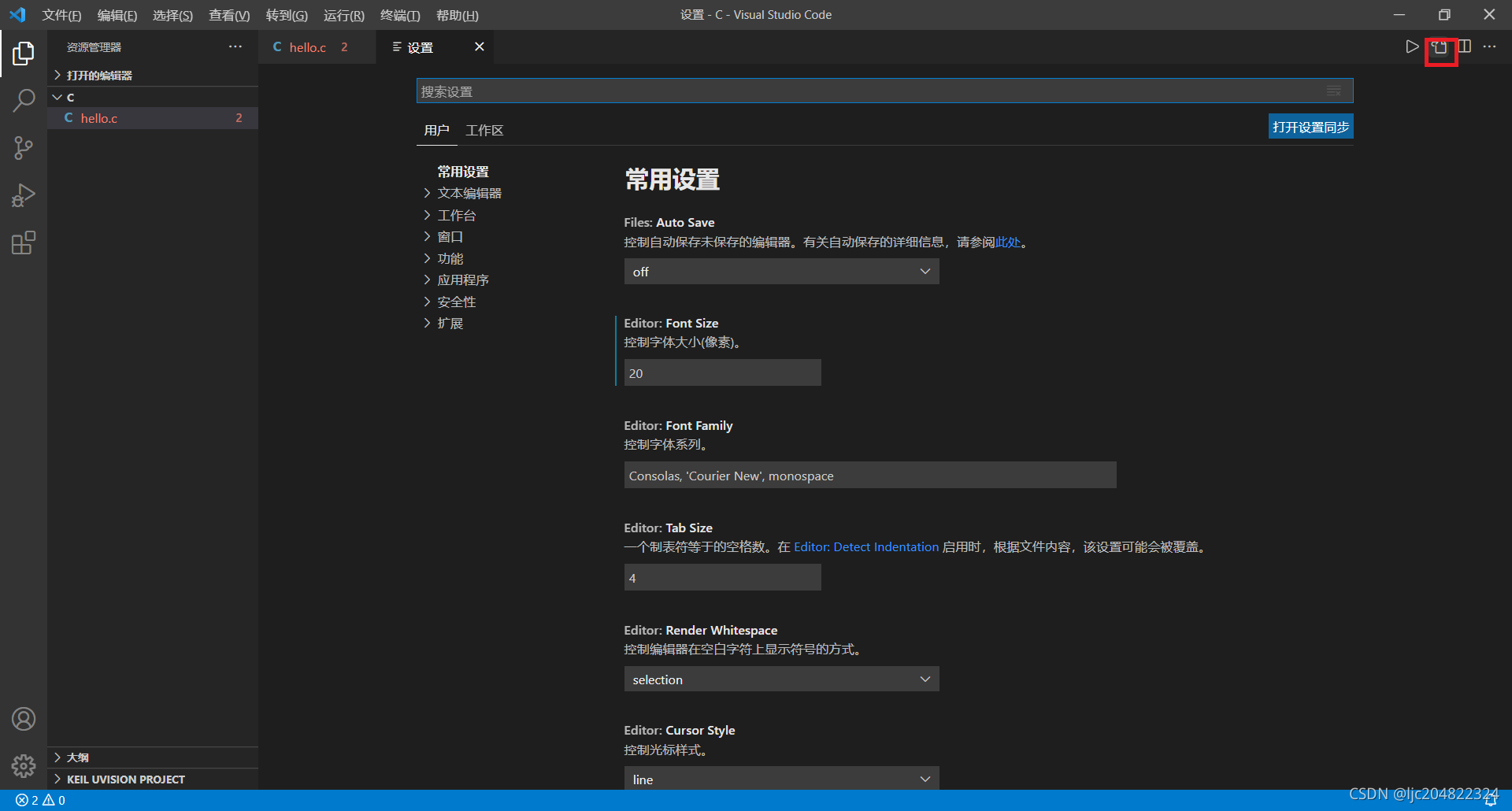Click the 搜索设置 search field
1512x811 pixels.
(884, 91)
